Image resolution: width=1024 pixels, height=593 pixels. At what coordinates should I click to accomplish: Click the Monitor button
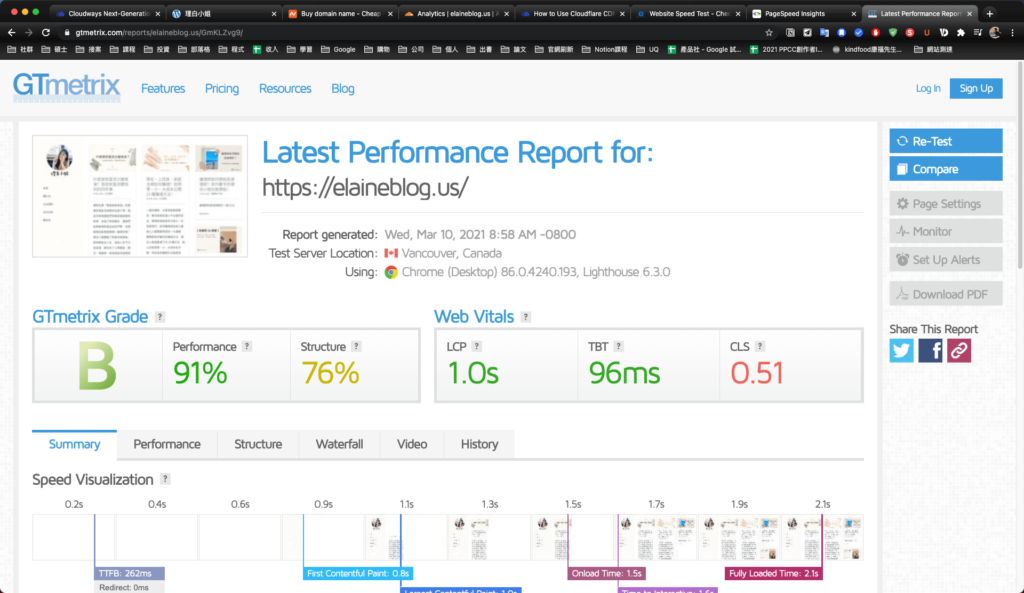(x=946, y=231)
